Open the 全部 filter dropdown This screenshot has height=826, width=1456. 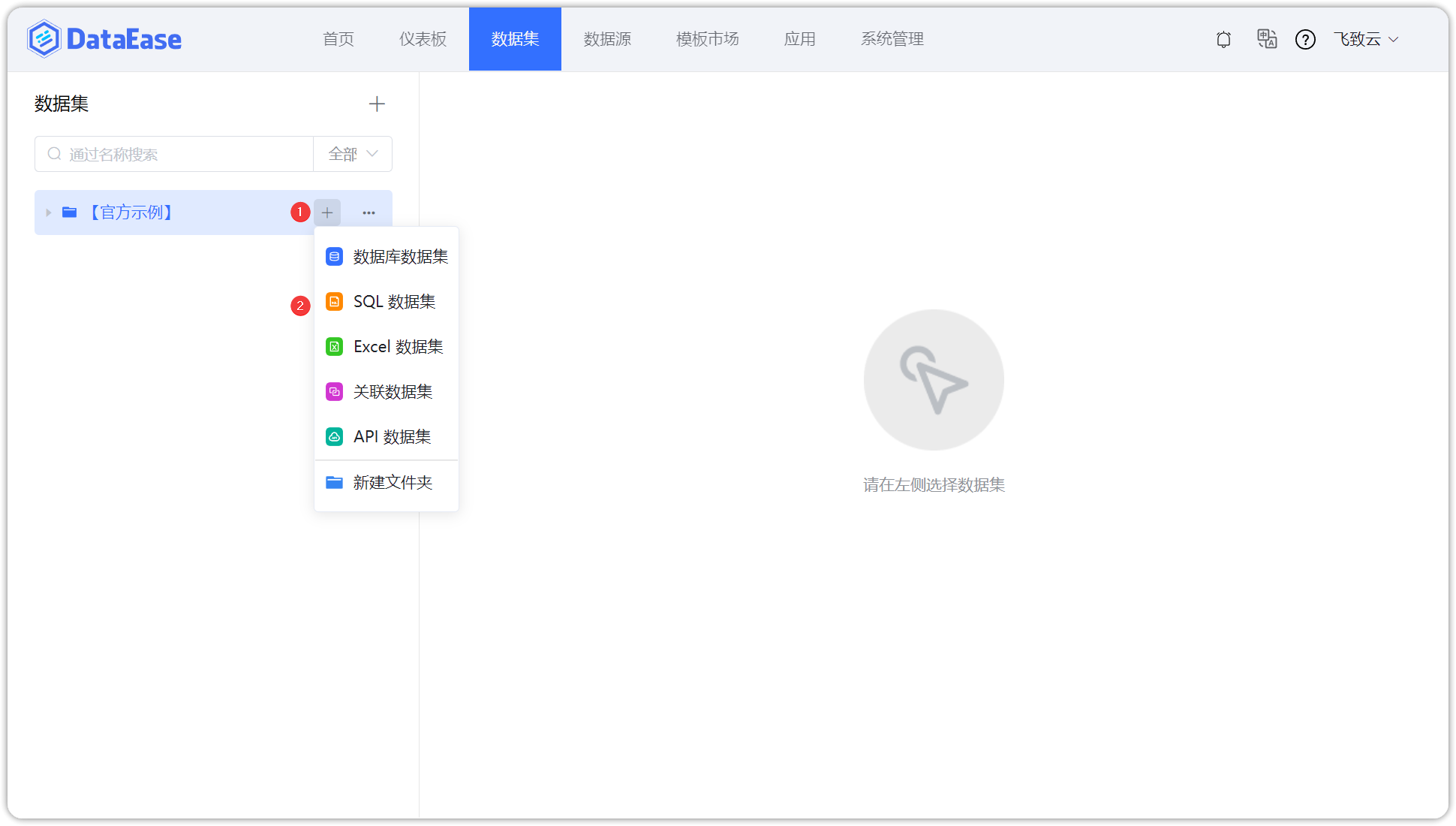pyautogui.click(x=352, y=153)
